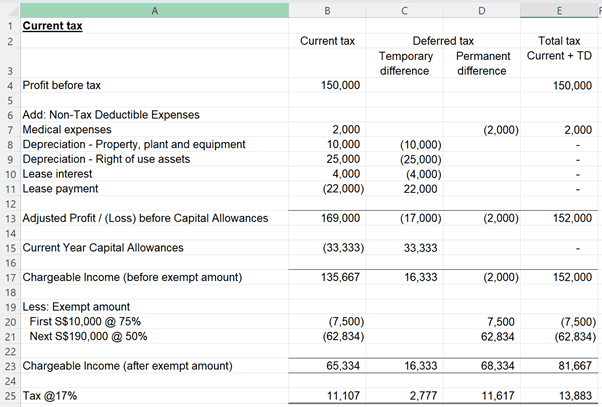The image size is (602, 407).
Task: Click the 81,667 value in column E
Action: (575, 366)
